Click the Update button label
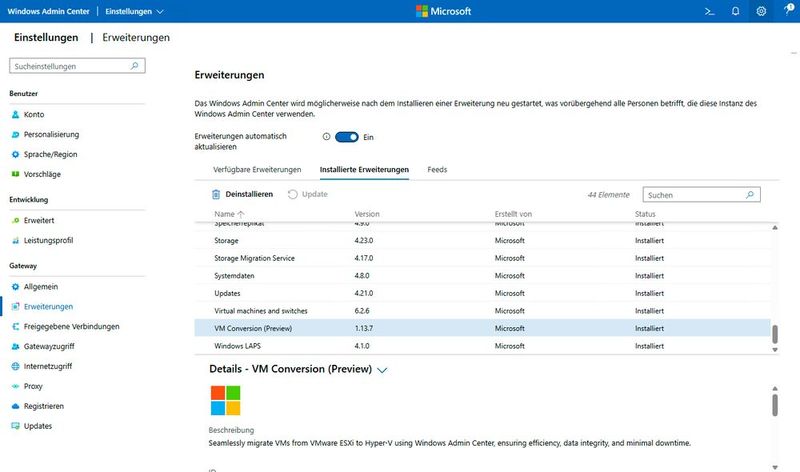 pyautogui.click(x=315, y=194)
